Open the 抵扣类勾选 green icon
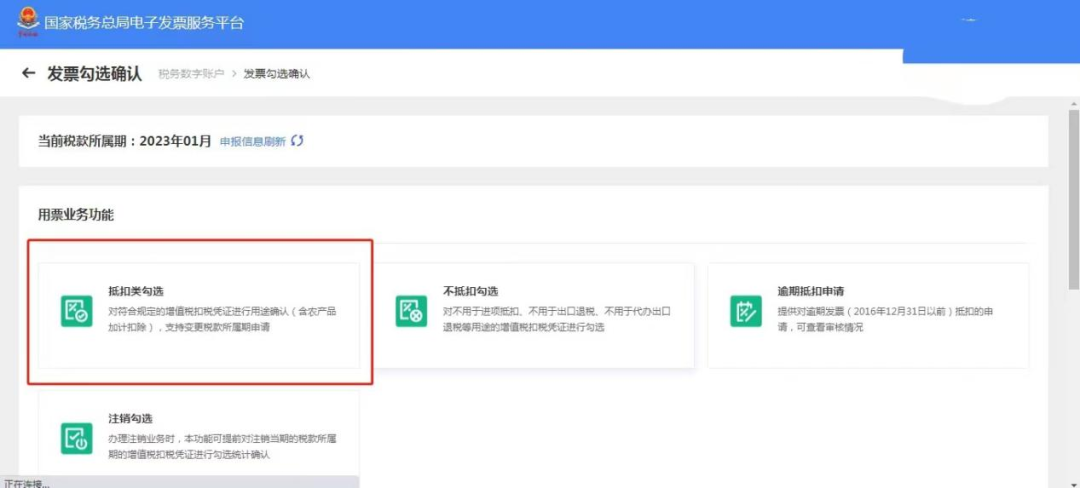Image resolution: width=1080 pixels, height=488 pixels. tap(76, 311)
